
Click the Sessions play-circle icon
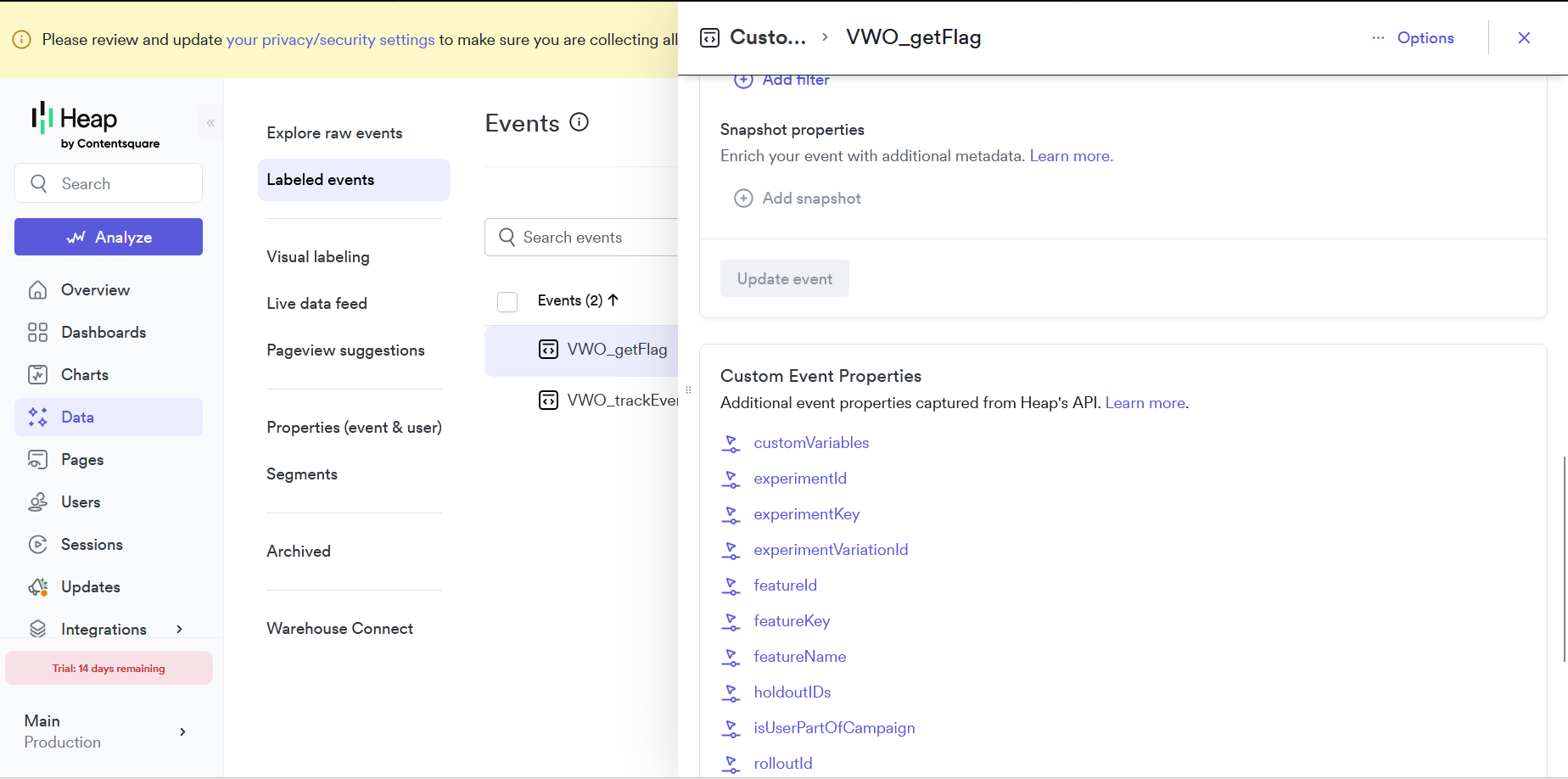(x=37, y=545)
